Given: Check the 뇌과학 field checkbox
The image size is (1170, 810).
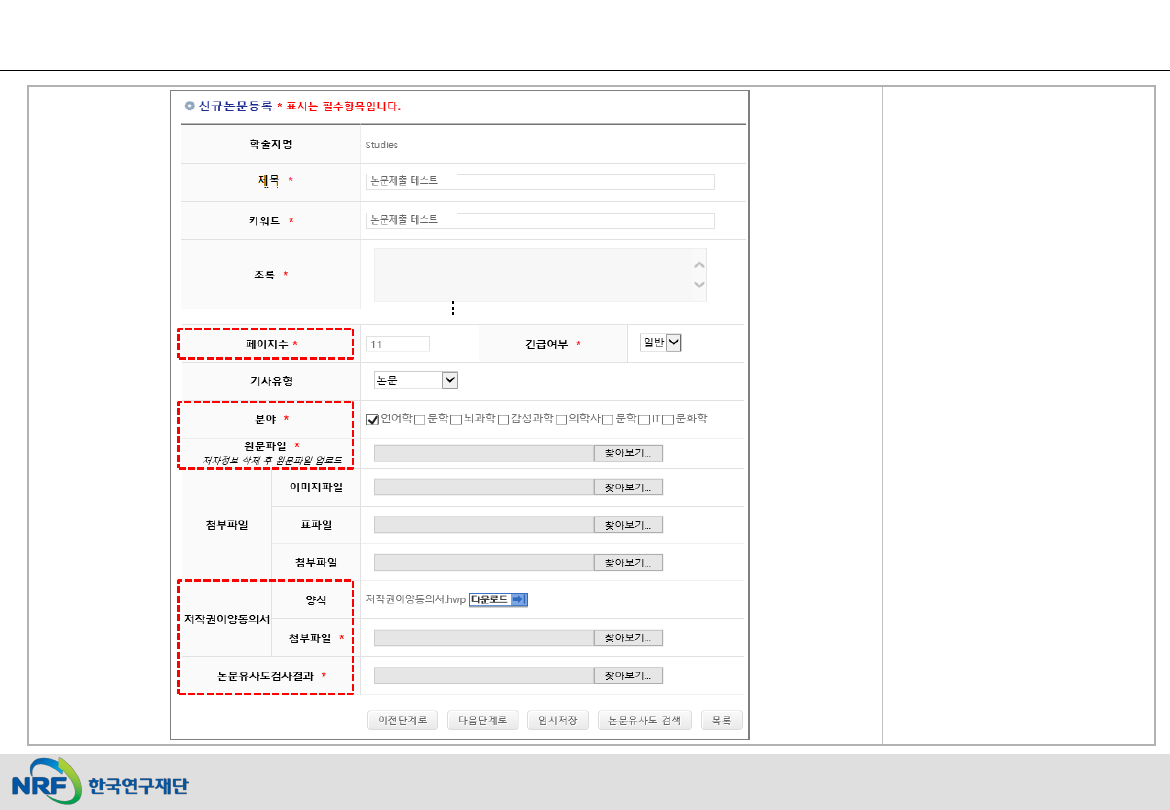Looking at the screenshot, I should point(456,419).
